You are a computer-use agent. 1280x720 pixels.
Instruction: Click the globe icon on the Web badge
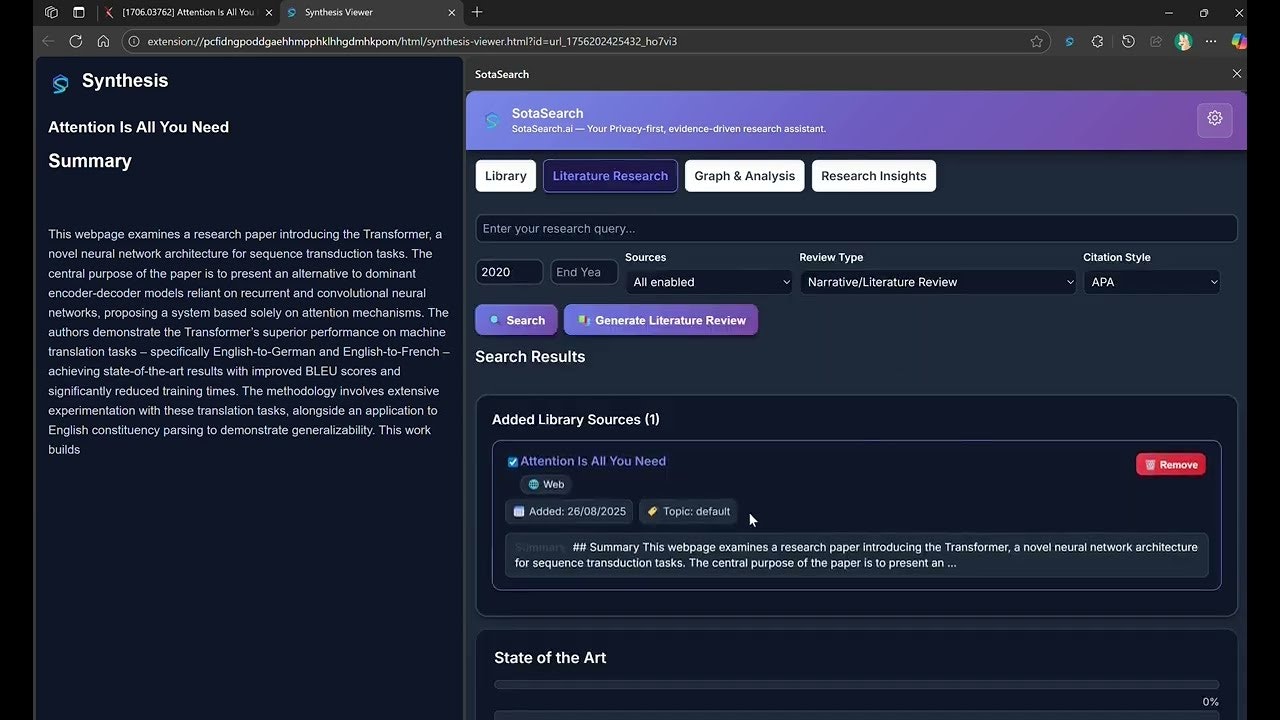pyautogui.click(x=535, y=484)
